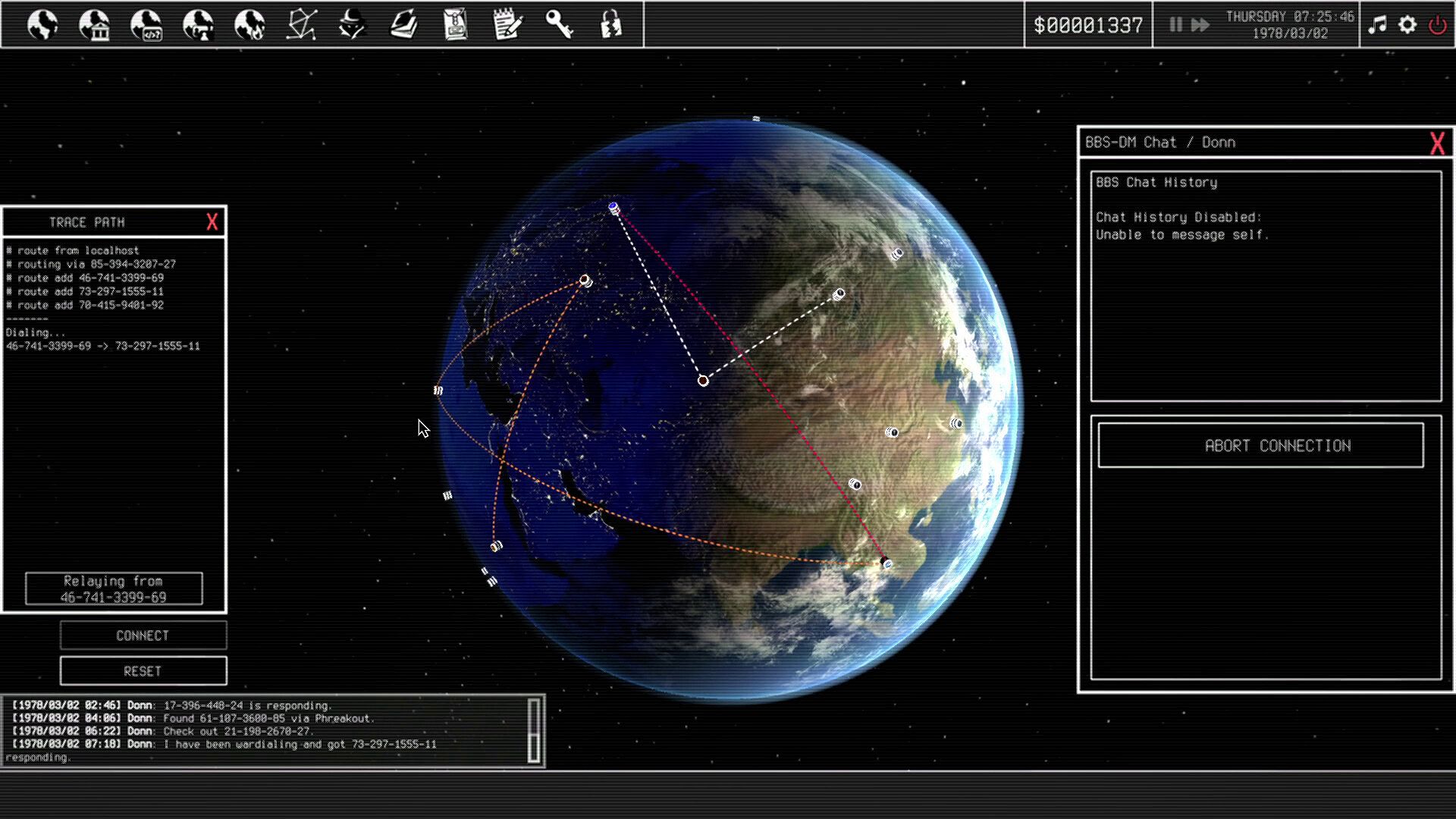Close the TRACE PATH panel
1456x819 pixels.
point(212,222)
